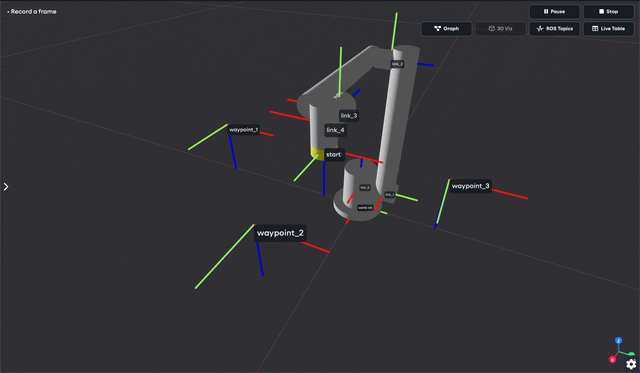This screenshot has width=640, height=373.
Task: Select the yellow end-effector segment
Action: pyautogui.click(x=318, y=153)
